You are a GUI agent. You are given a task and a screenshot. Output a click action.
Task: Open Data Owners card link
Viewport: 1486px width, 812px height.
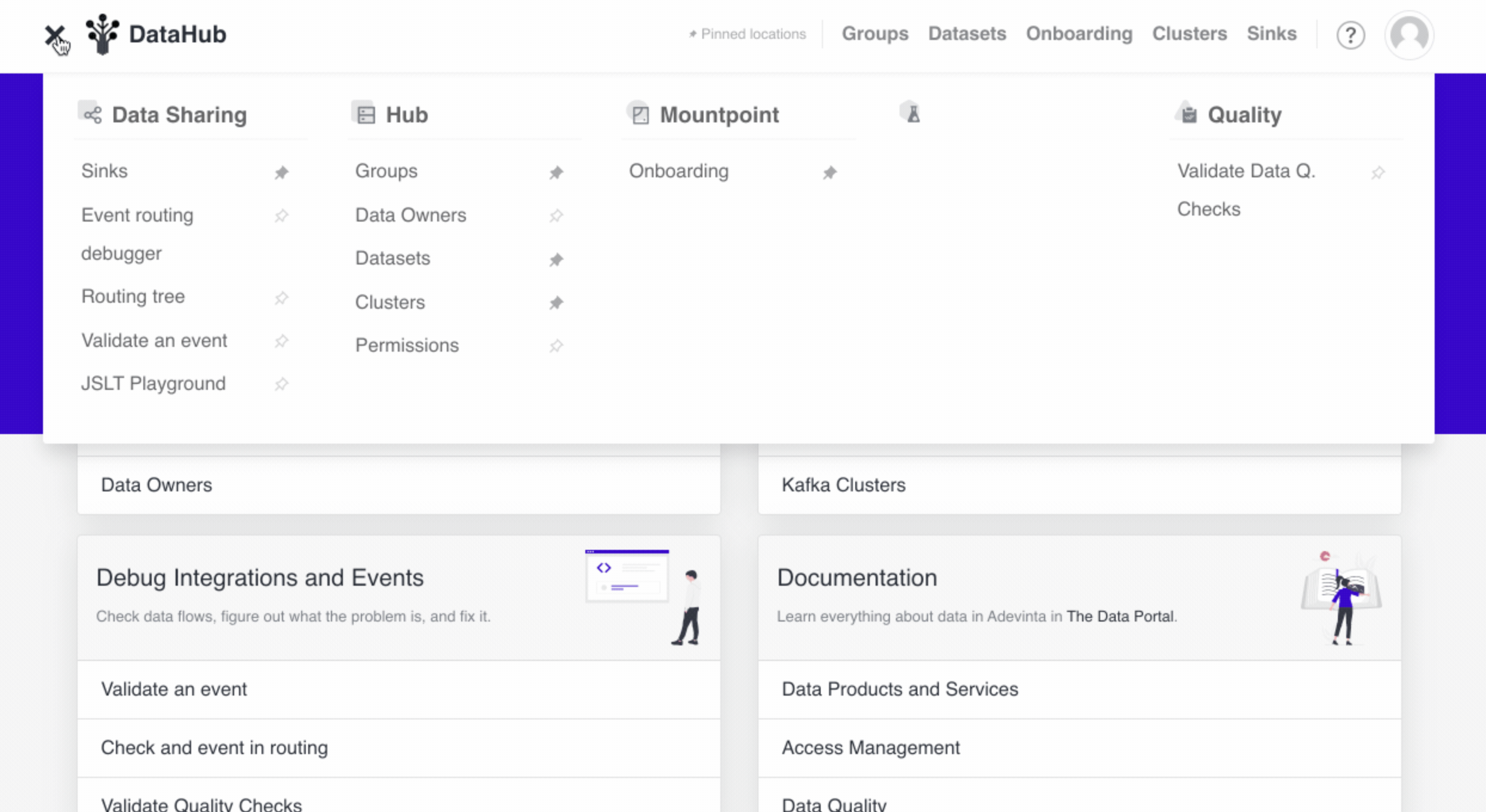(x=398, y=485)
